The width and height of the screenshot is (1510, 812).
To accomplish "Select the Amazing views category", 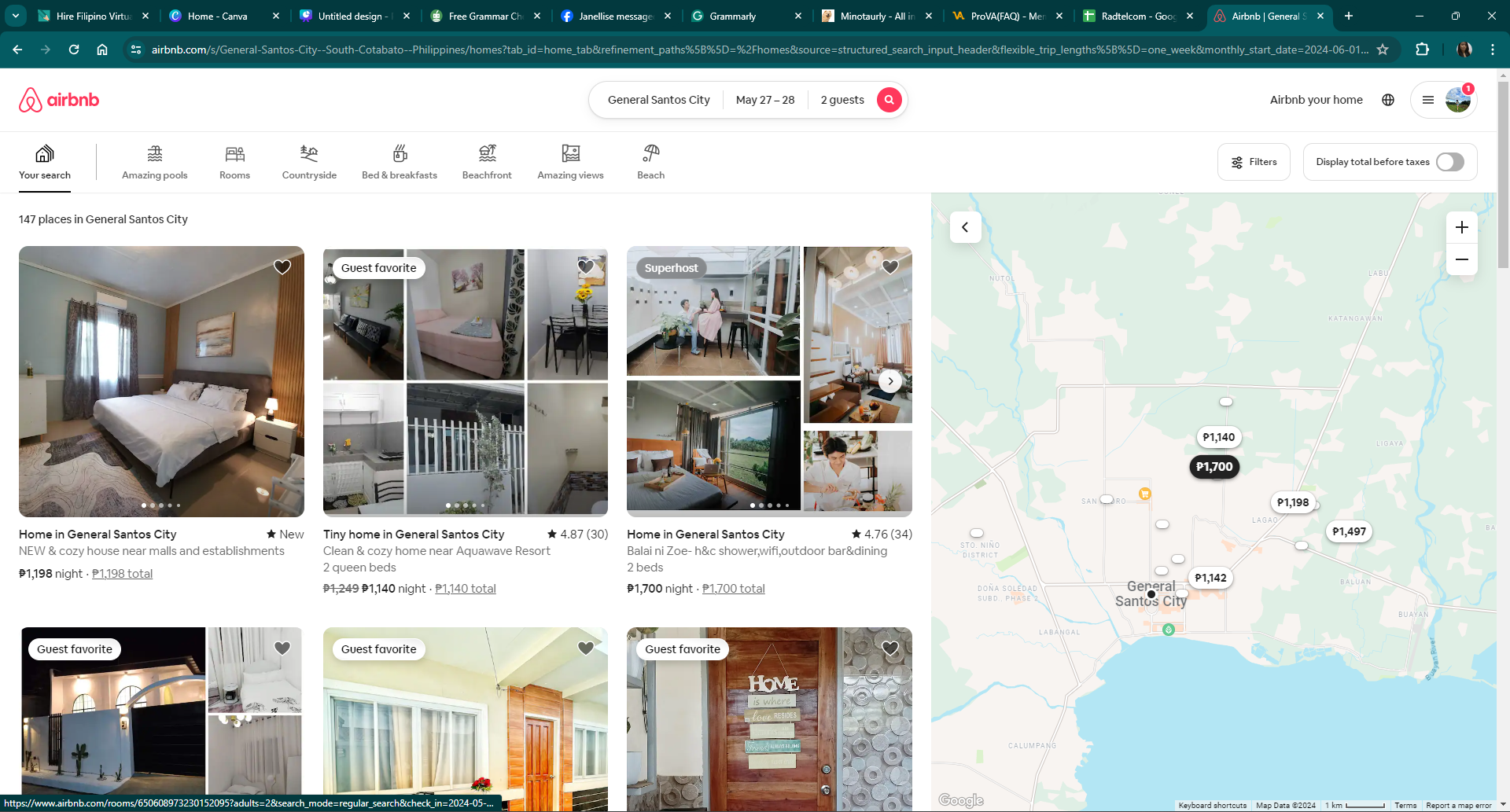I will (x=571, y=163).
